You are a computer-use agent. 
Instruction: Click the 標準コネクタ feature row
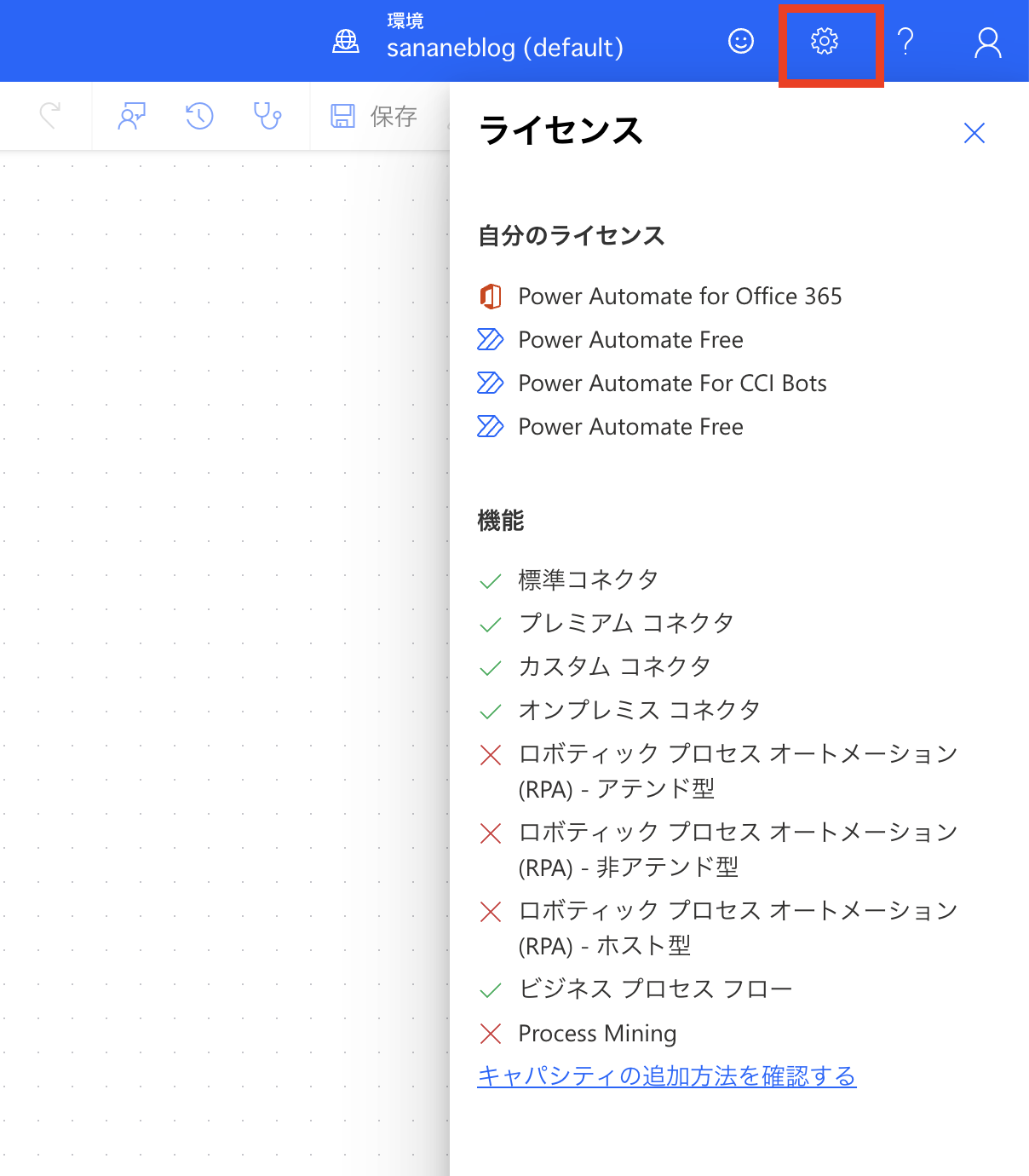pyautogui.click(x=588, y=580)
